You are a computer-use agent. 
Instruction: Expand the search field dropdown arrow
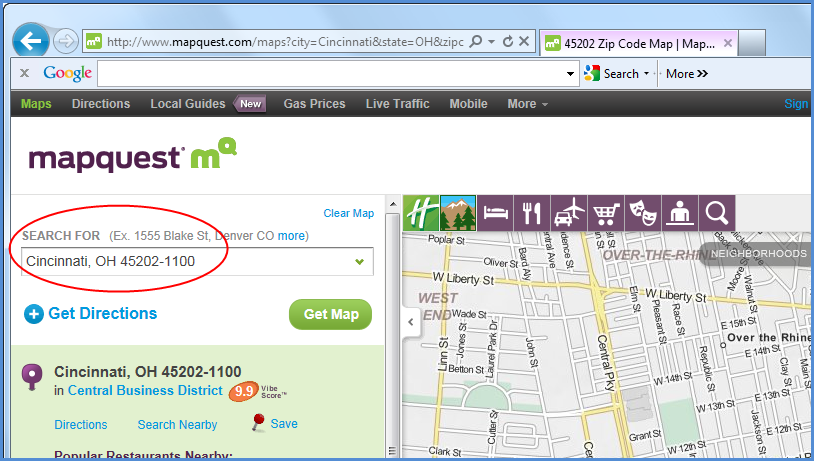(x=360, y=262)
